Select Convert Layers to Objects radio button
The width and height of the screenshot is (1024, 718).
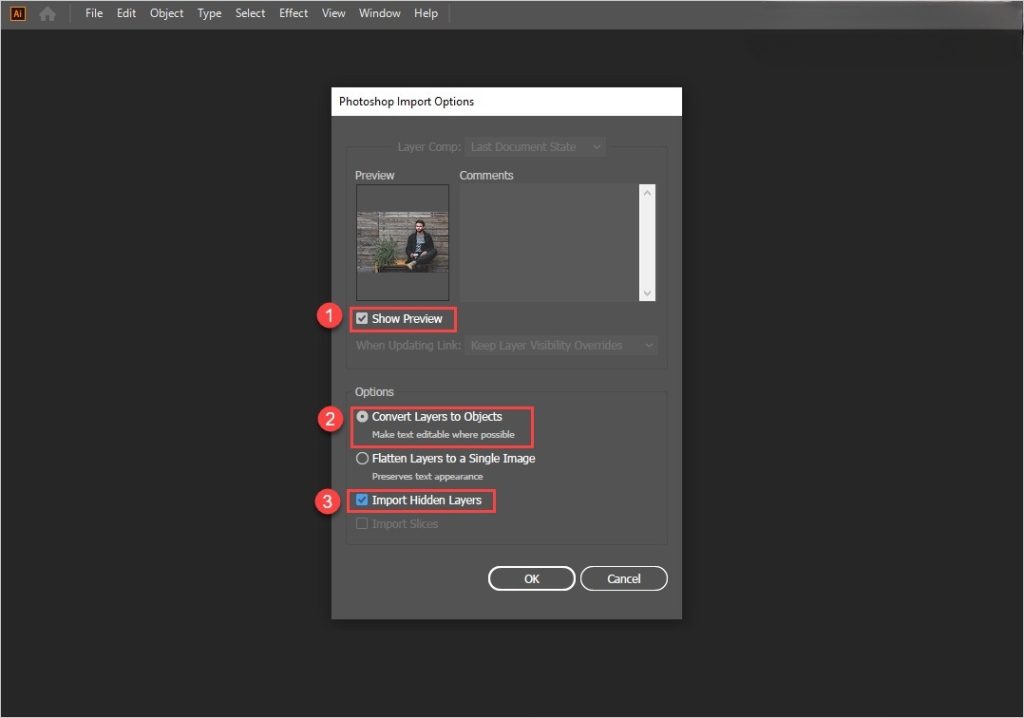(x=362, y=417)
